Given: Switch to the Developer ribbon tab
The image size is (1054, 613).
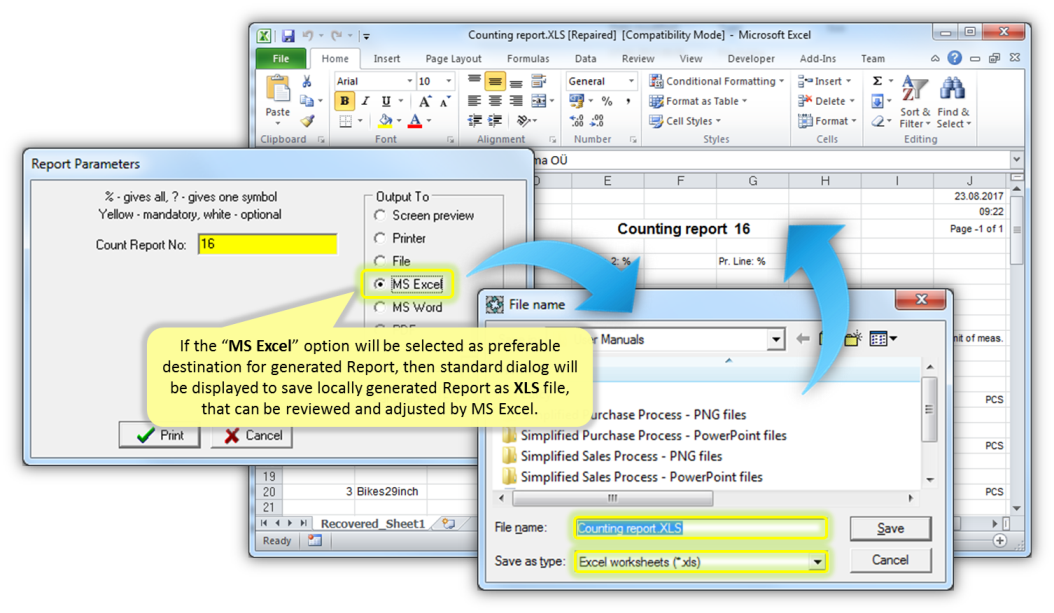Looking at the screenshot, I should (x=751, y=58).
